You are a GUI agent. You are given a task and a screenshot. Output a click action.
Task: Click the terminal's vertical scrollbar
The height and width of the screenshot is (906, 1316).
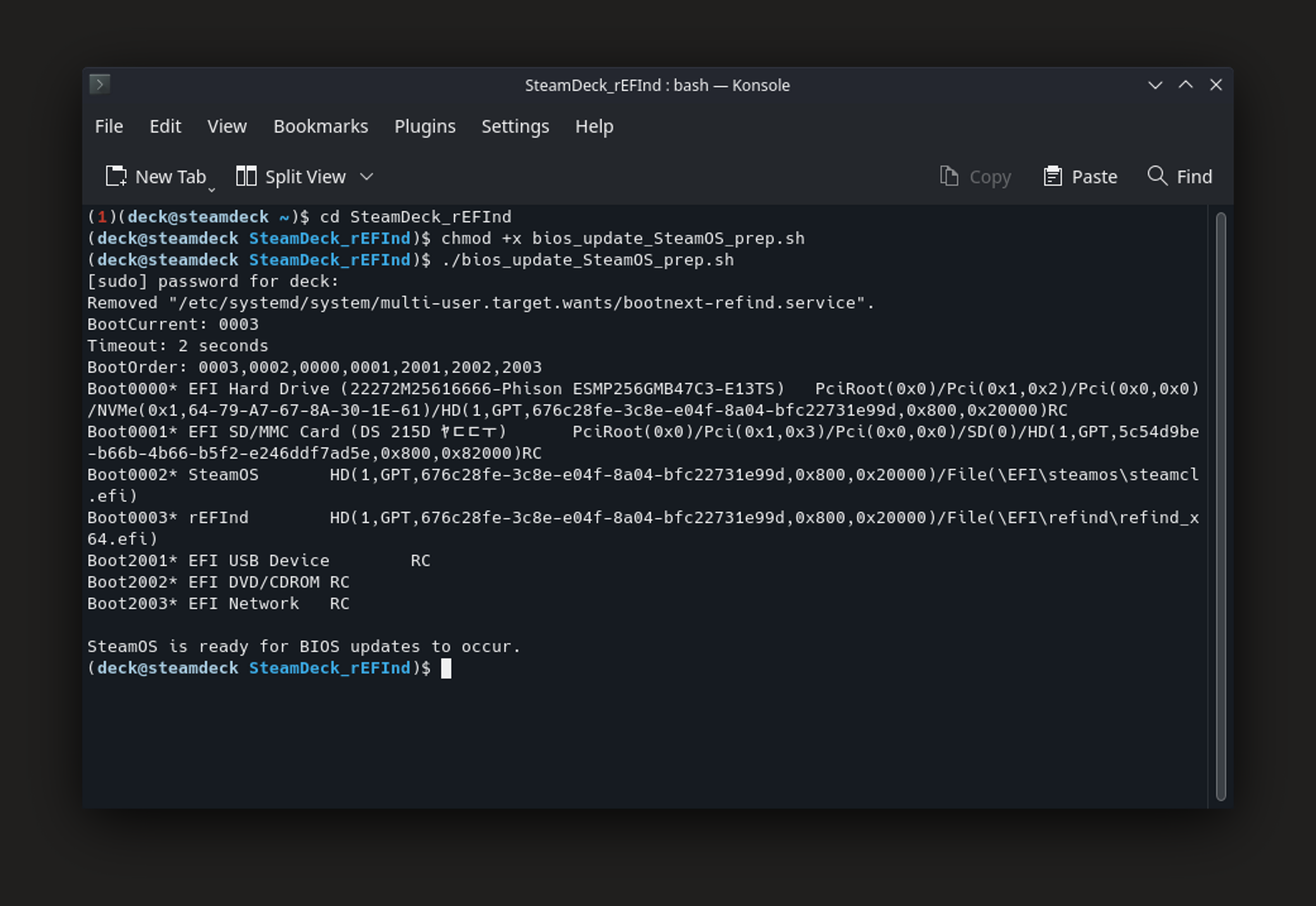[x=1221, y=505]
